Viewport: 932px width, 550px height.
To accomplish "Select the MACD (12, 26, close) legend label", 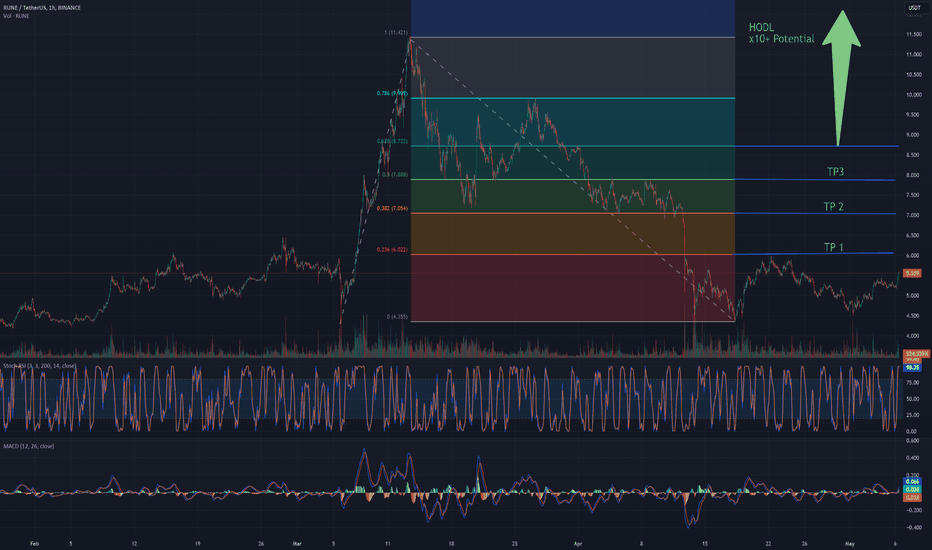I will pos(29,446).
